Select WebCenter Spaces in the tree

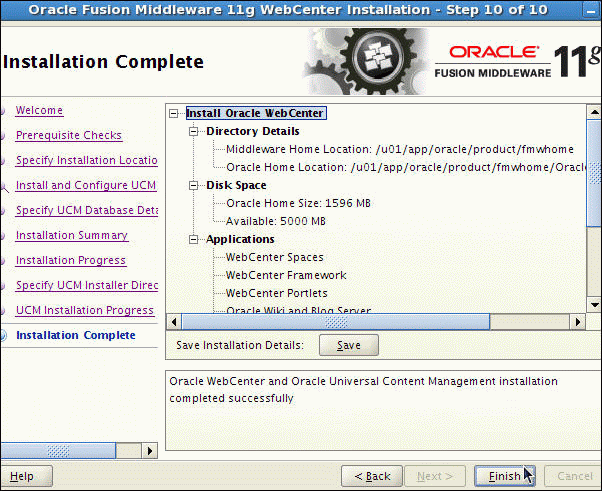(275, 257)
